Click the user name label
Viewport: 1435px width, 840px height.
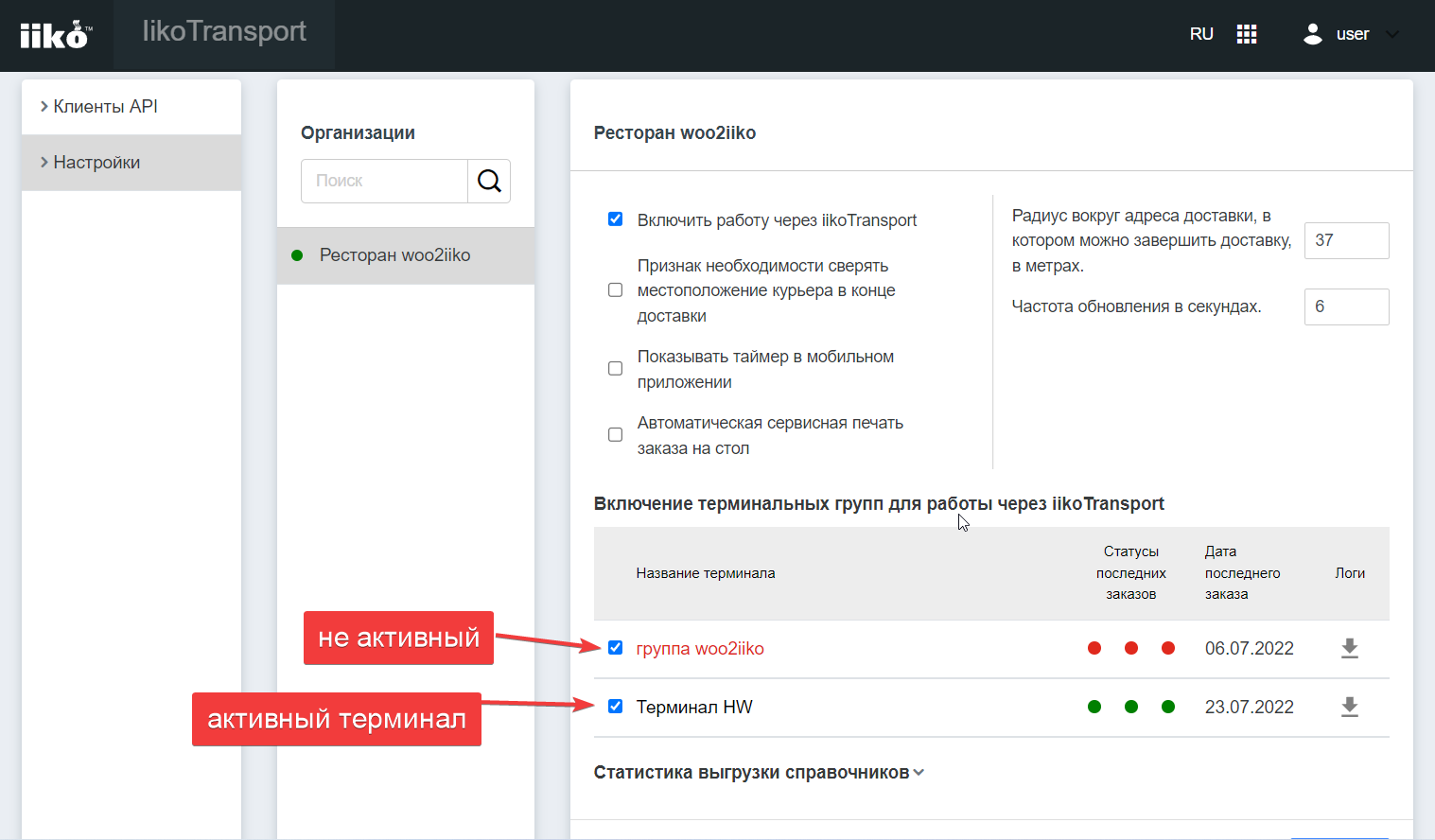point(1353,34)
